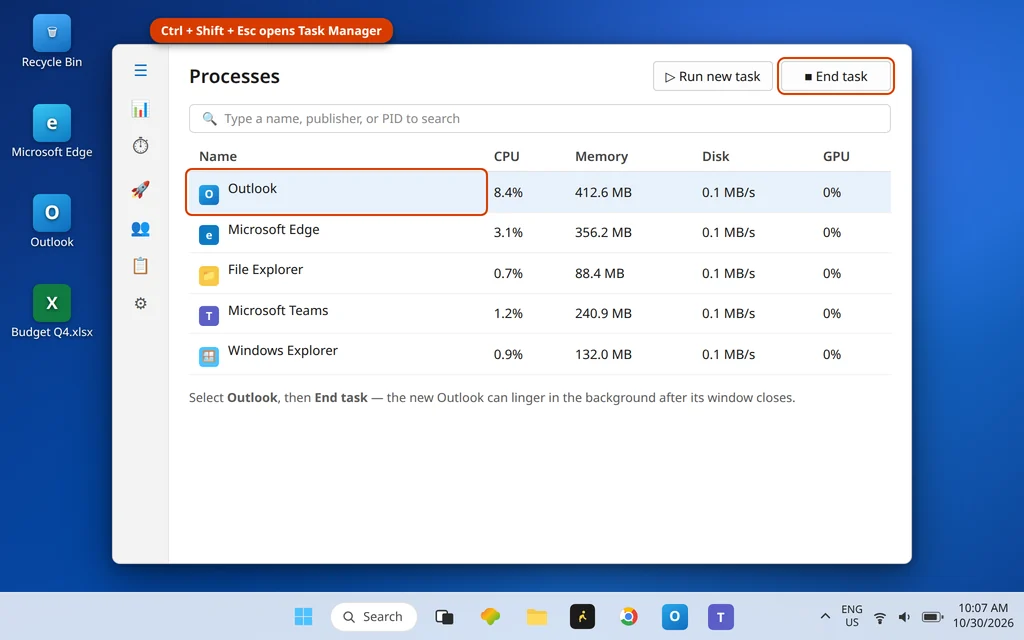Sort by the GPU column header
1024x640 pixels.
coord(836,156)
